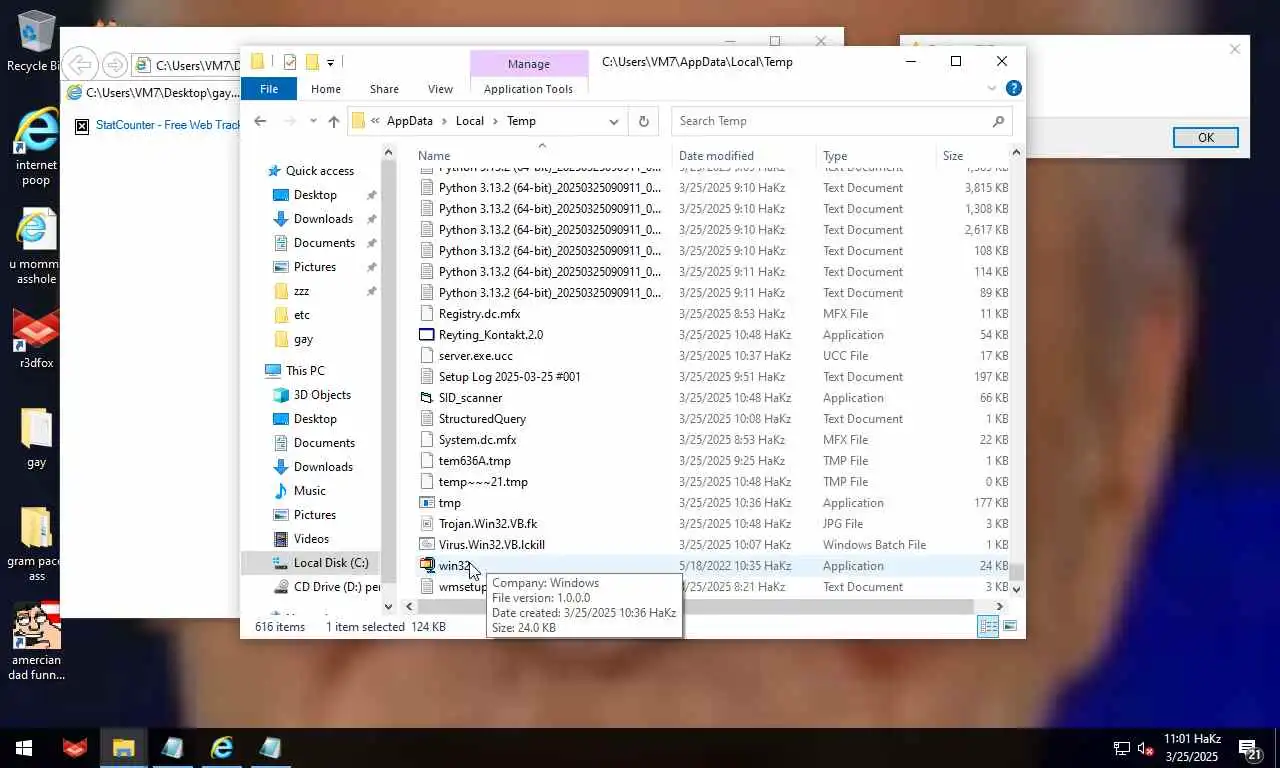Image resolution: width=1280 pixels, height=768 pixels.
Task: Click the Help question mark icon
Action: [x=1014, y=89]
